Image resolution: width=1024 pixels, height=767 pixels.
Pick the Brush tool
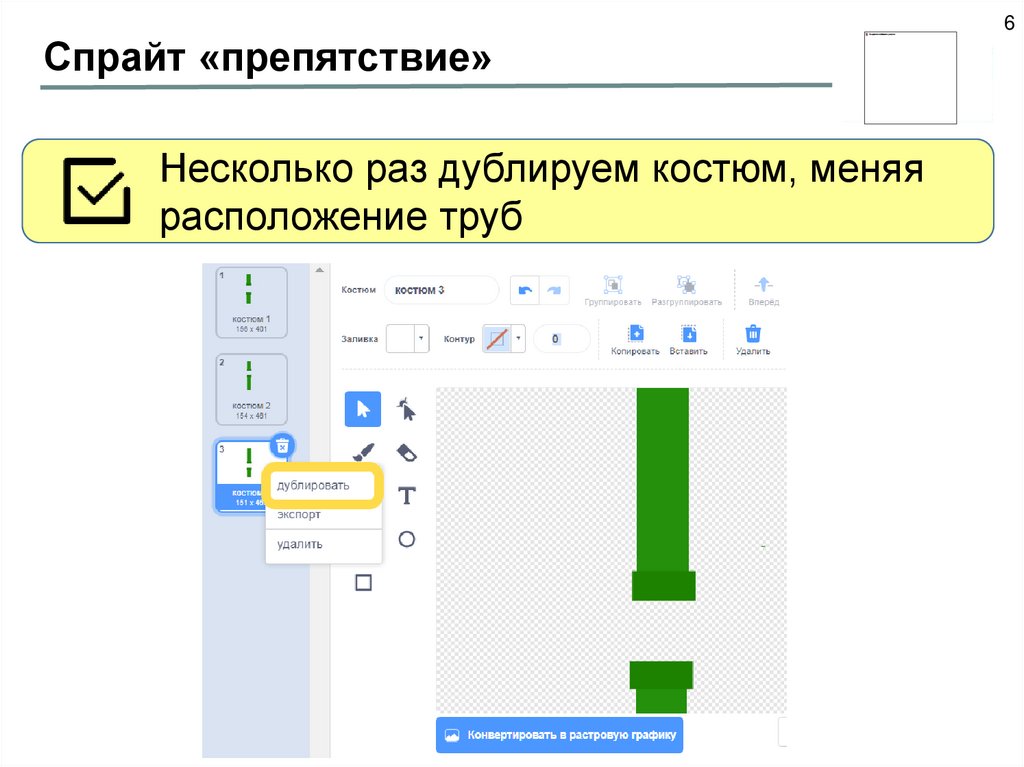click(364, 452)
